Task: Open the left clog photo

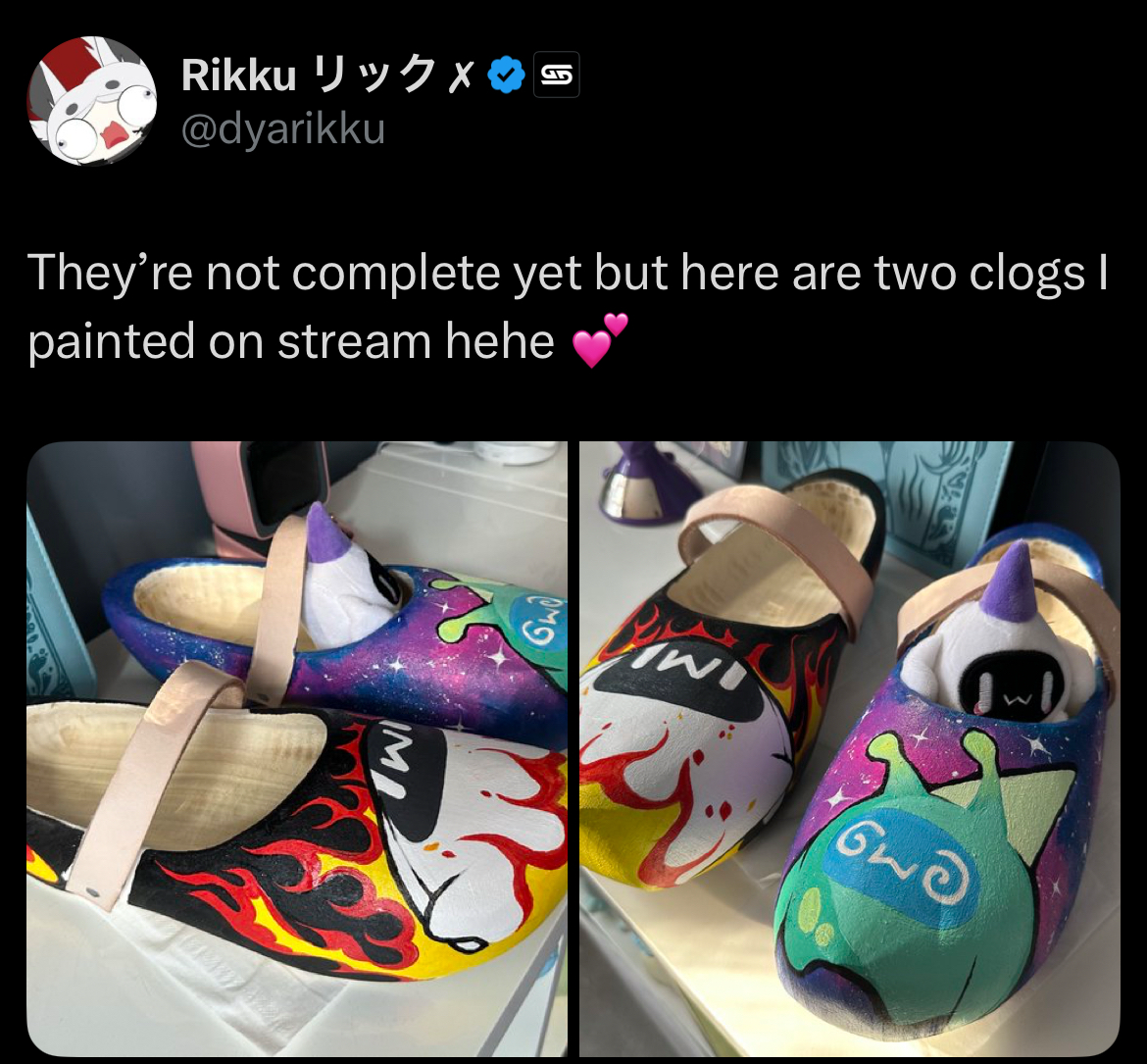Action: coord(297,748)
